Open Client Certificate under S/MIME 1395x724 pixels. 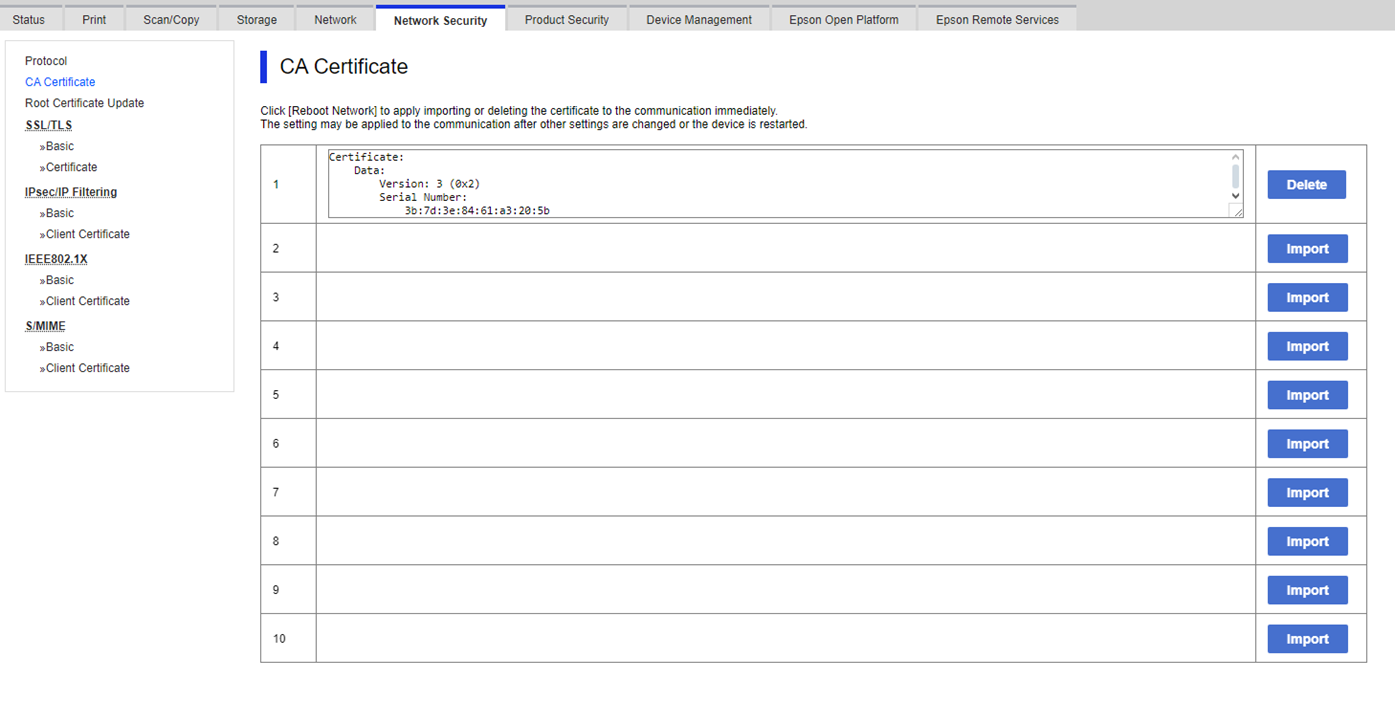tap(87, 368)
